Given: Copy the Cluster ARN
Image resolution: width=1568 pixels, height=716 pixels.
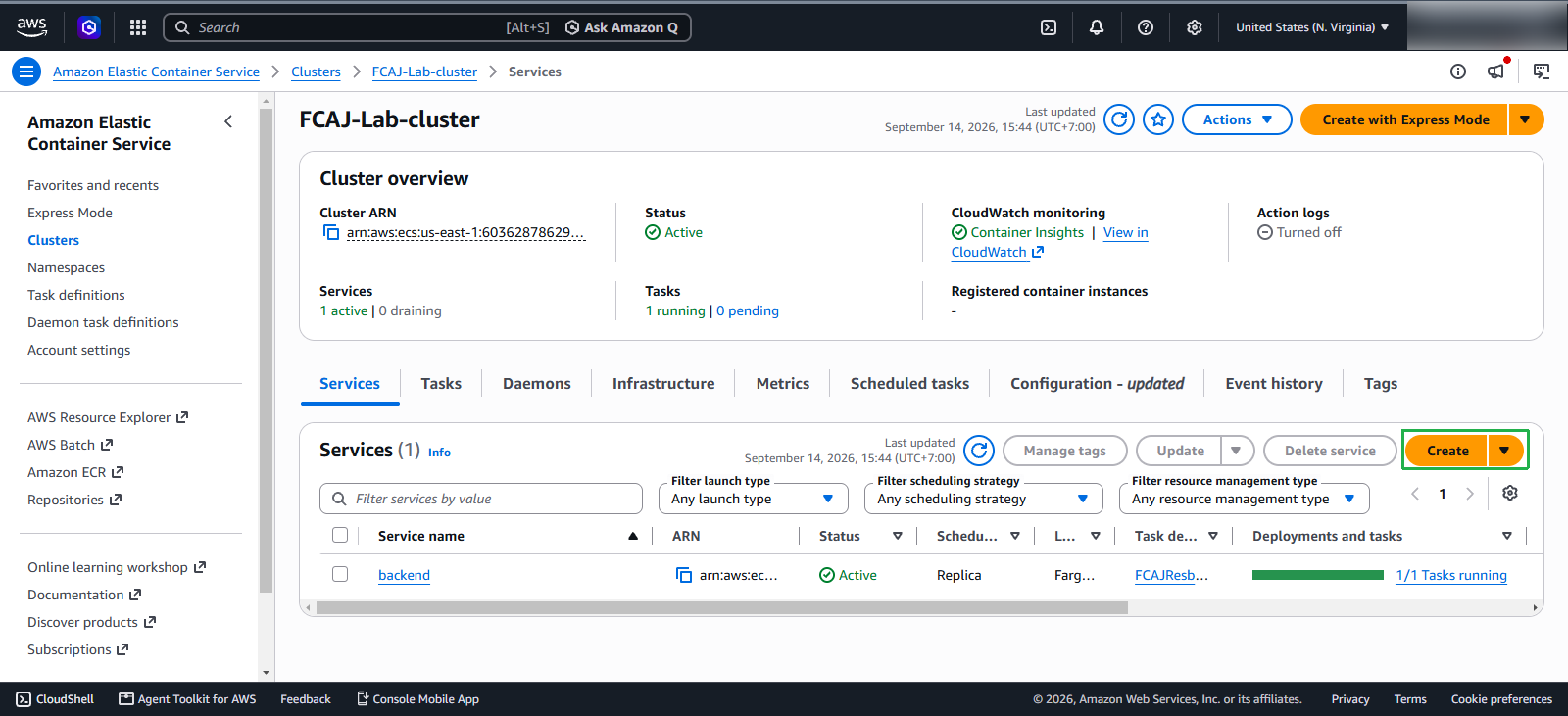Looking at the screenshot, I should [x=331, y=233].
